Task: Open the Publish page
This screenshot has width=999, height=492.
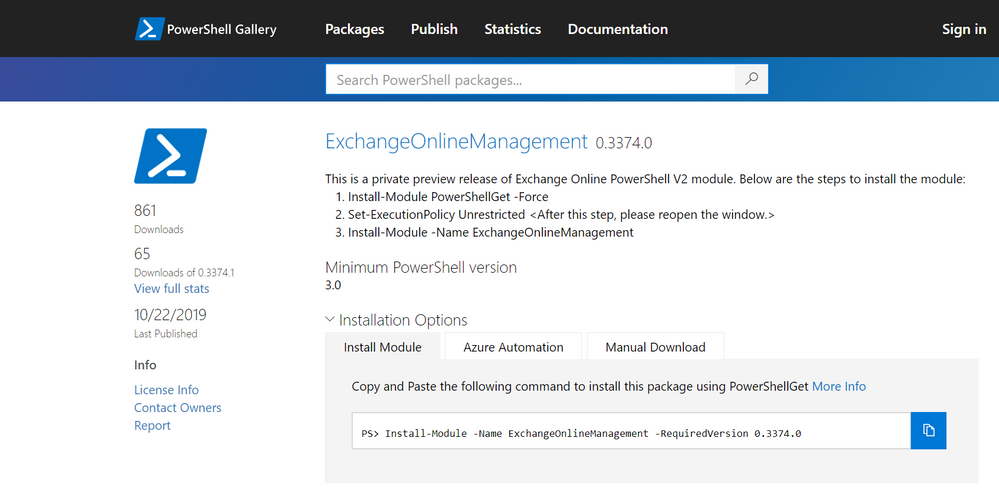Action: pyautogui.click(x=435, y=29)
